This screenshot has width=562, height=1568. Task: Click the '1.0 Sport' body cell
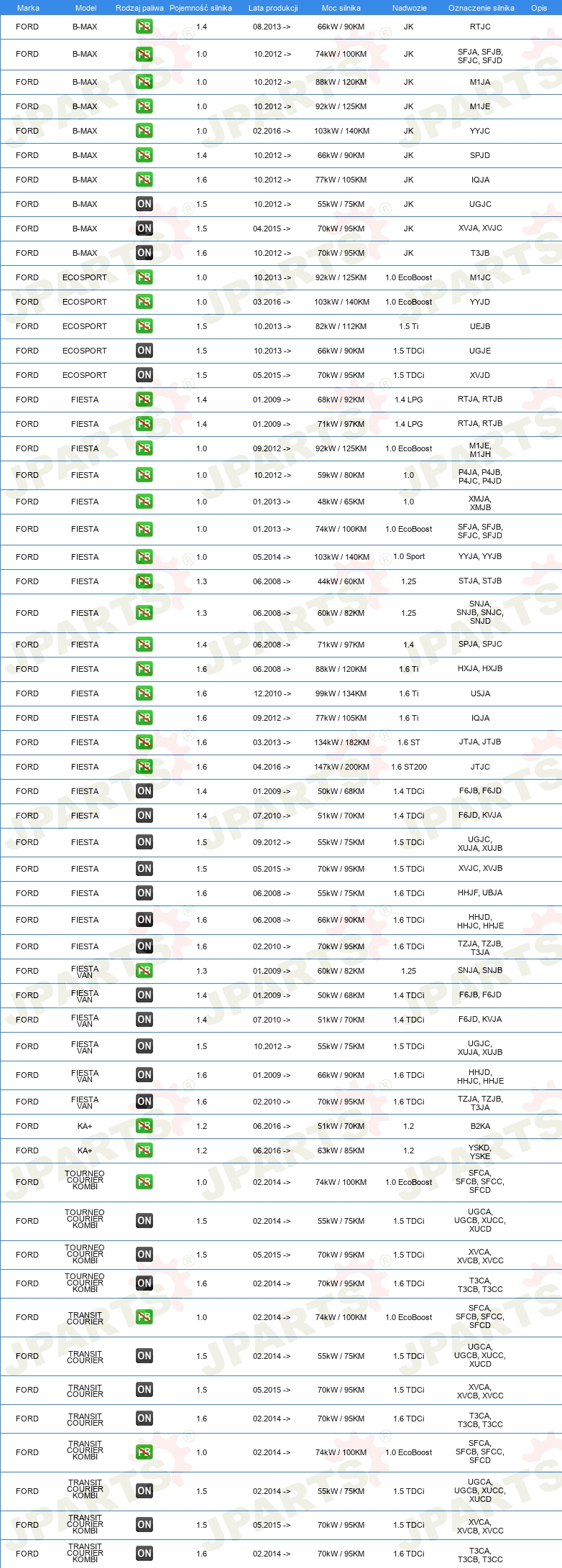409,557
